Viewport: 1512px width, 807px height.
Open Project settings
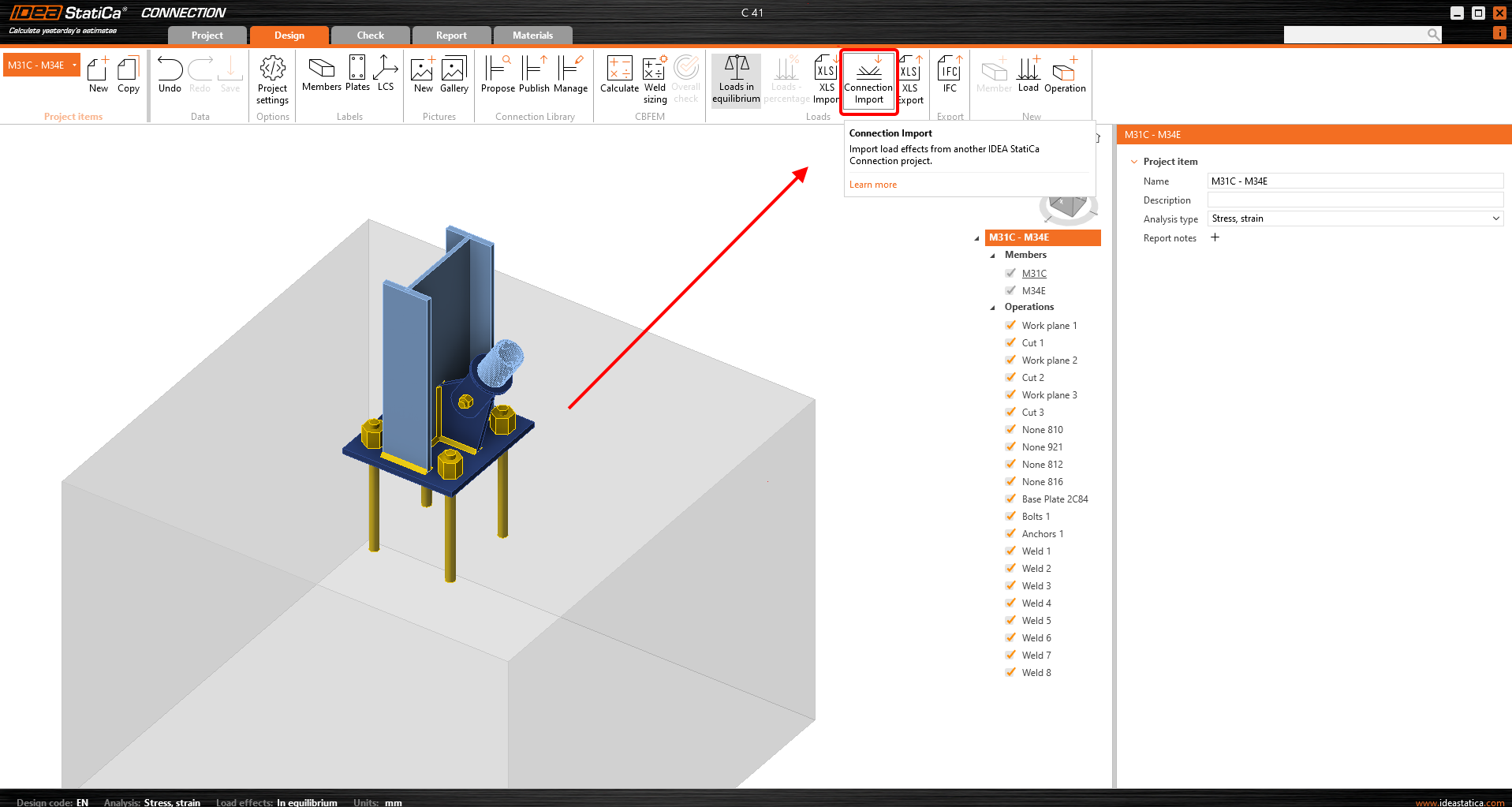[272, 80]
